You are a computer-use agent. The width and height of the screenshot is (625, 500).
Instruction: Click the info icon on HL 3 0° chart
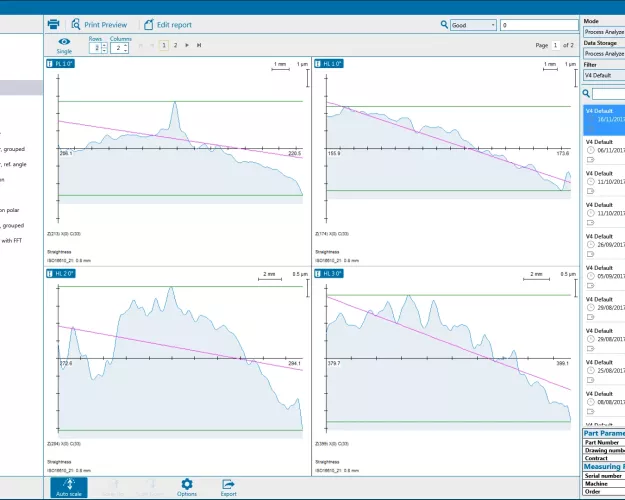click(x=319, y=273)
